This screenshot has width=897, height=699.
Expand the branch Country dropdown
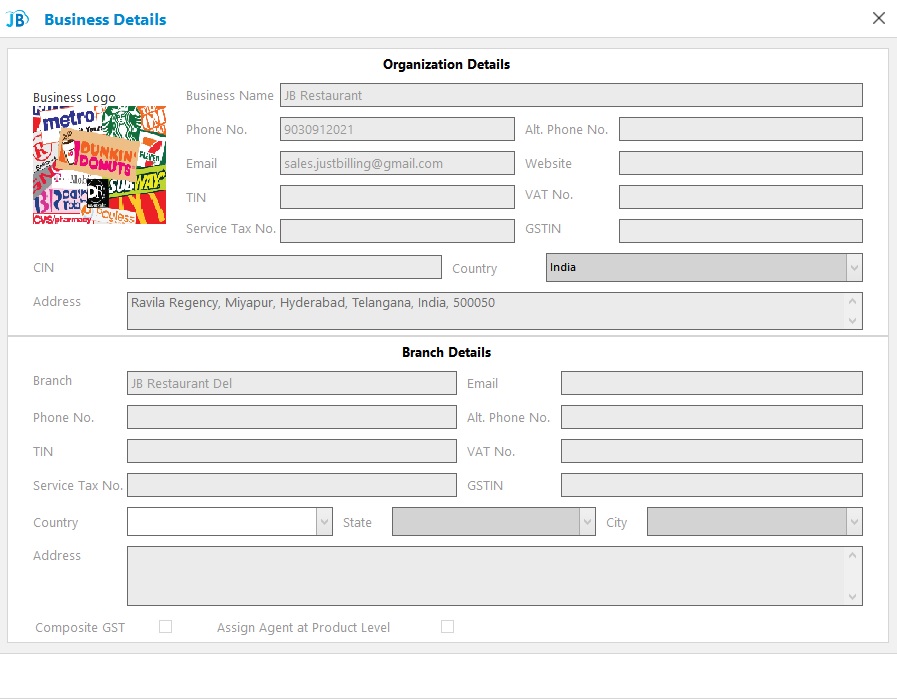230,522
